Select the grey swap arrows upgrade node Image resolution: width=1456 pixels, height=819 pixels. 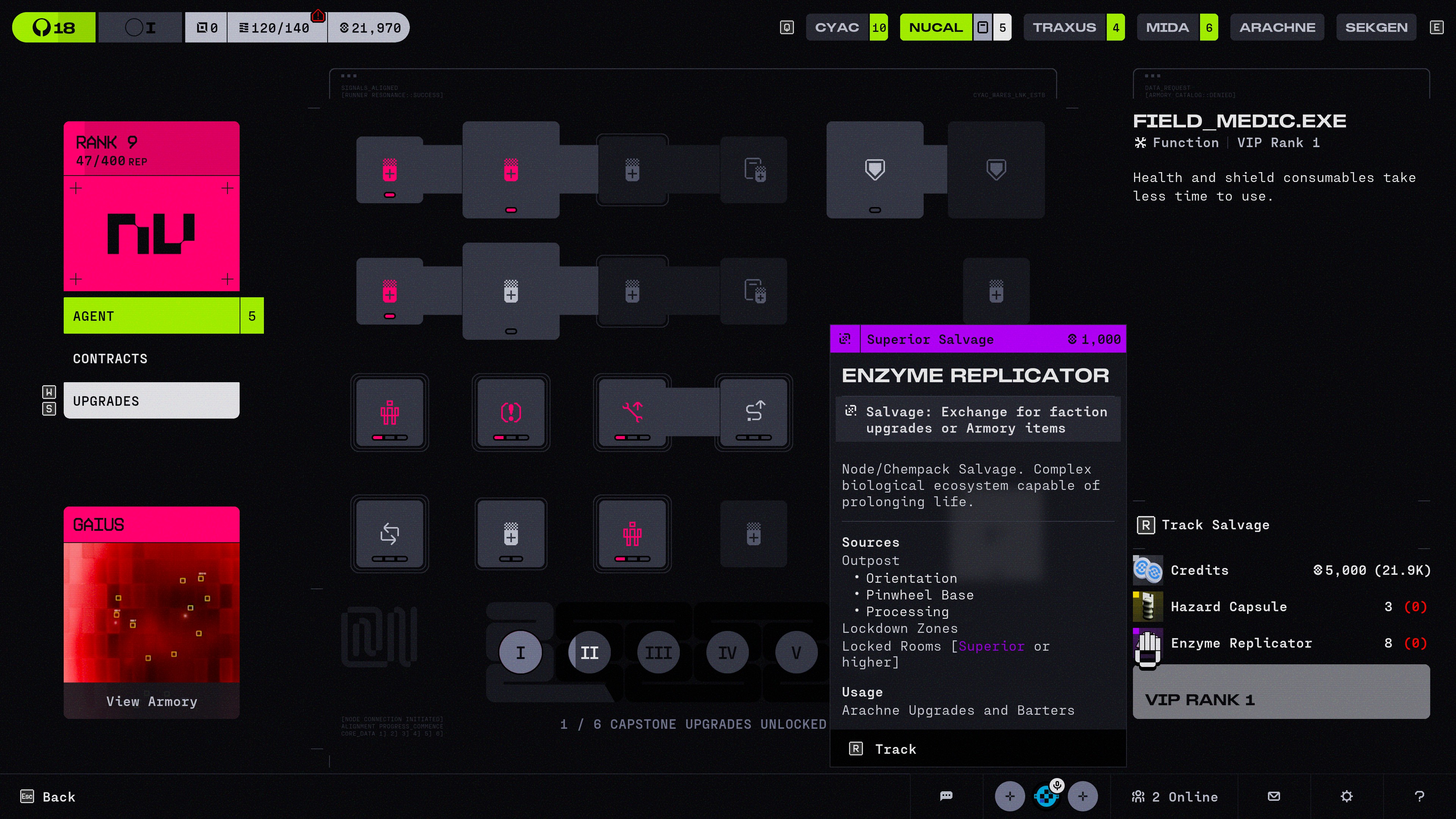tap(389, 533)
